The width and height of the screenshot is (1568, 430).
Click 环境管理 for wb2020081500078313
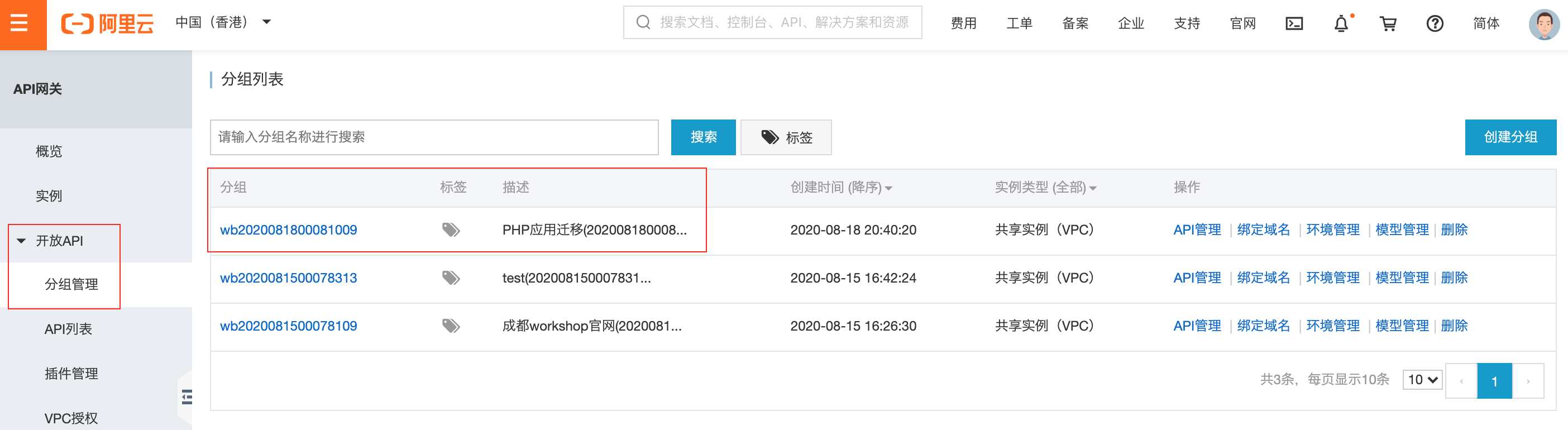click(1333, 278)
